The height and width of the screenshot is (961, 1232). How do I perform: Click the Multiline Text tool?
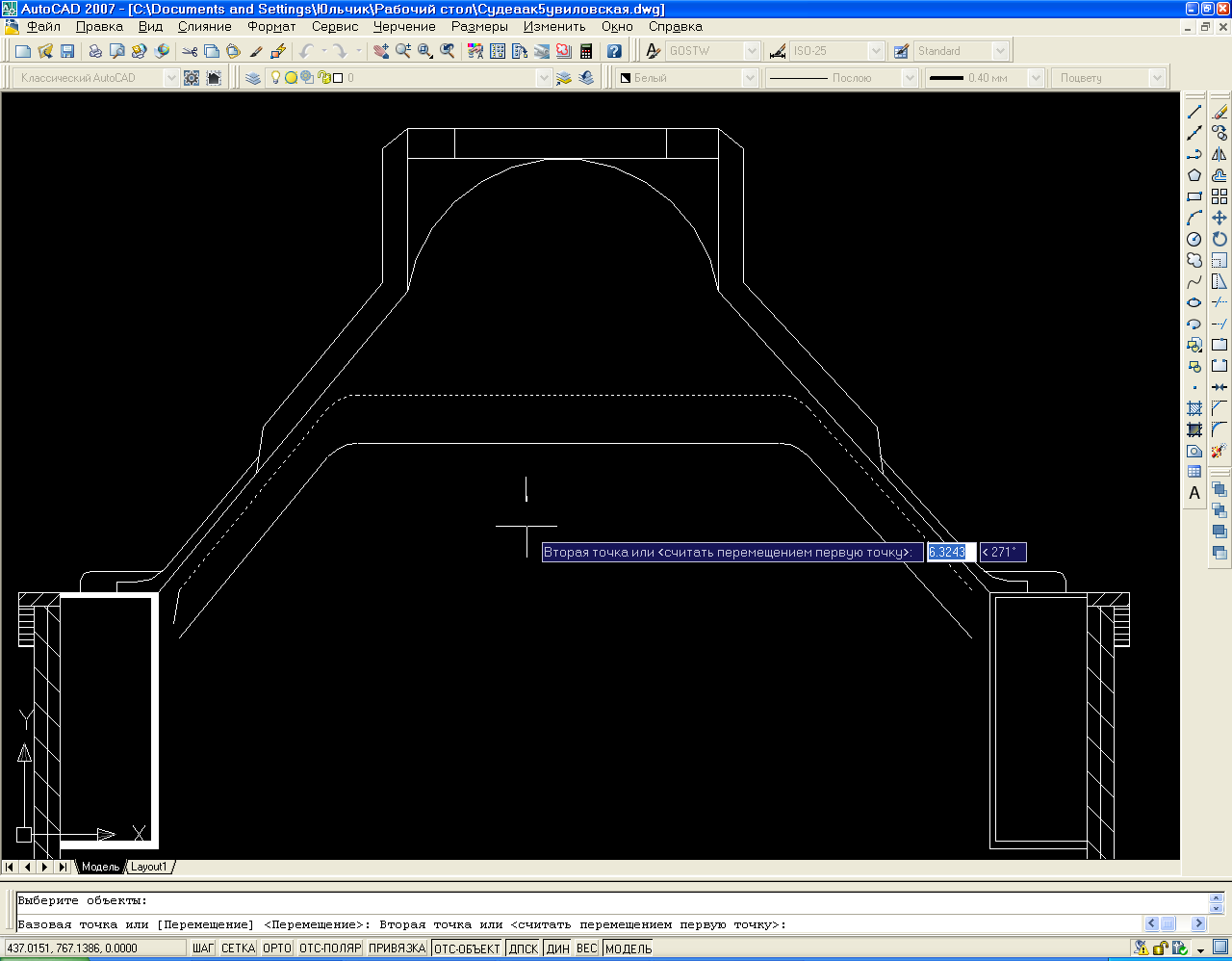click(1194, 493)
